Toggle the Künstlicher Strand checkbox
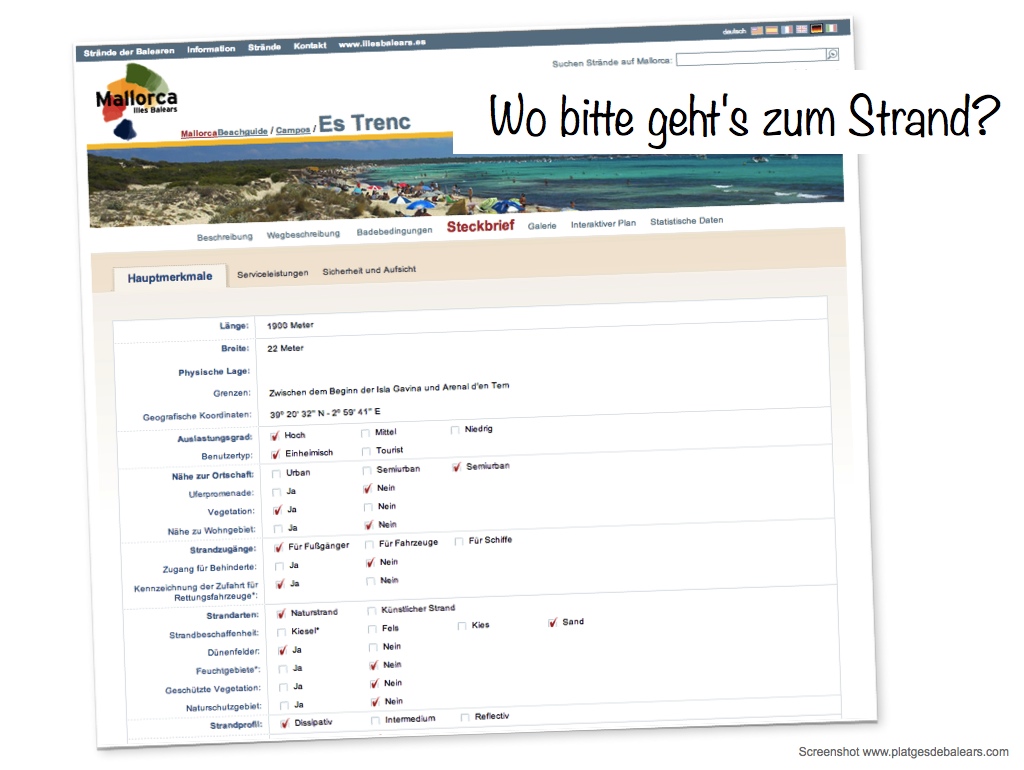Viewport: 1024px width, 770px height. coord(372,611)
